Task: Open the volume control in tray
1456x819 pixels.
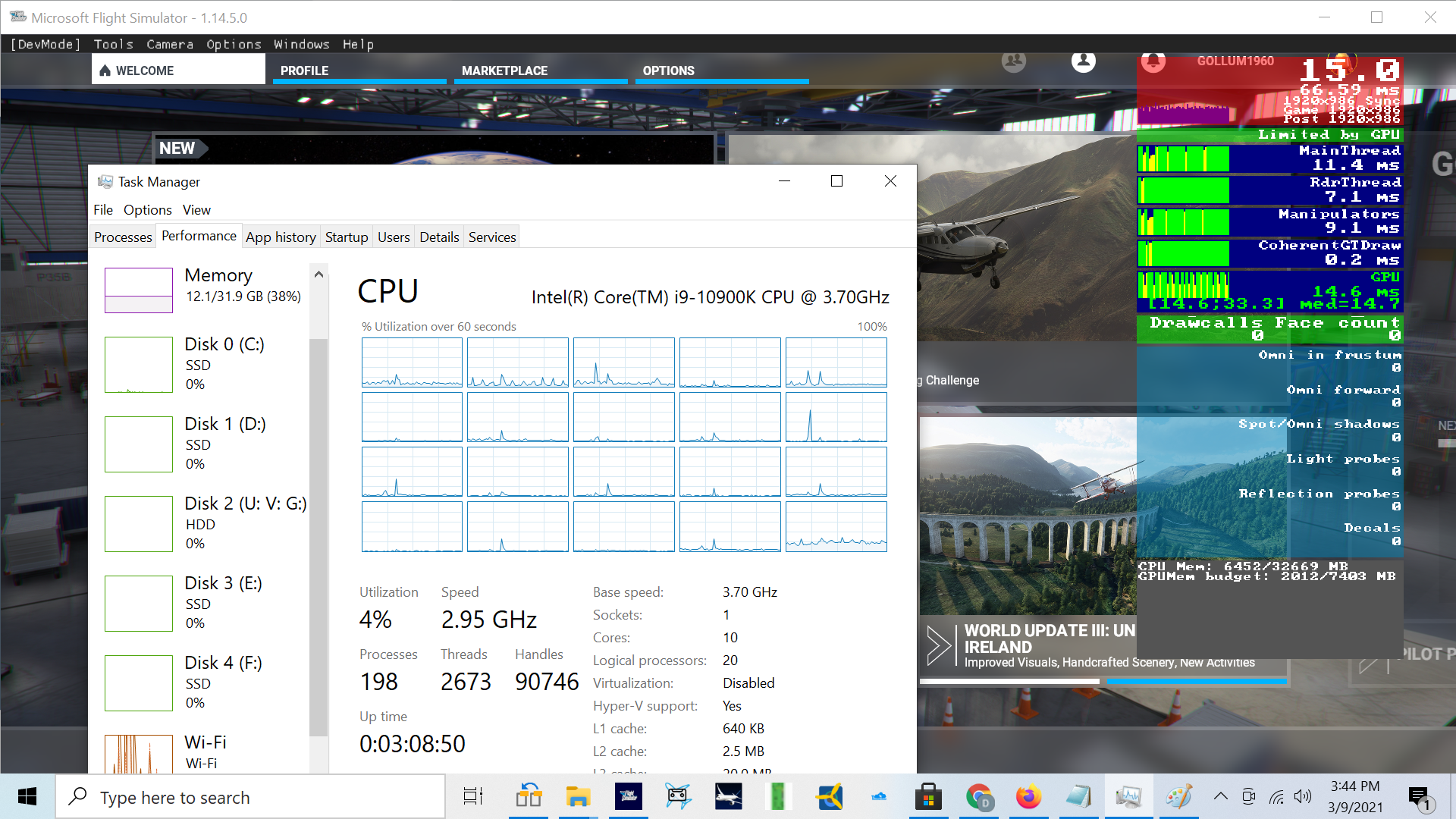Action: point(1303,796)
